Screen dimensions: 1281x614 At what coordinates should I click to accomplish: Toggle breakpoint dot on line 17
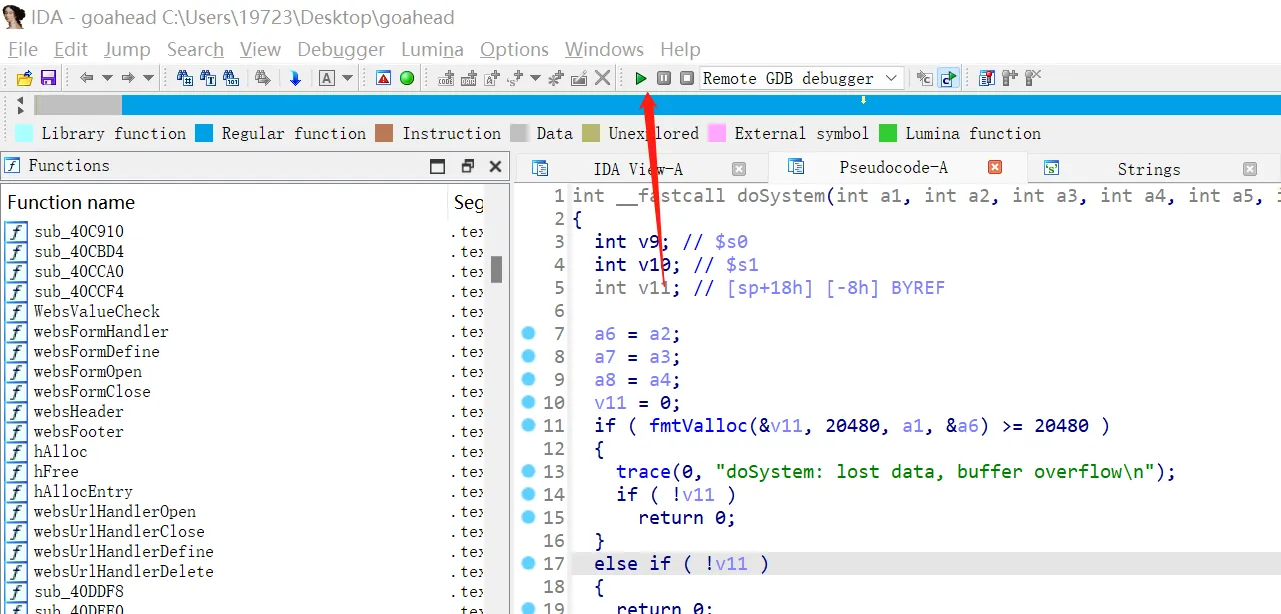coord(528,563)
